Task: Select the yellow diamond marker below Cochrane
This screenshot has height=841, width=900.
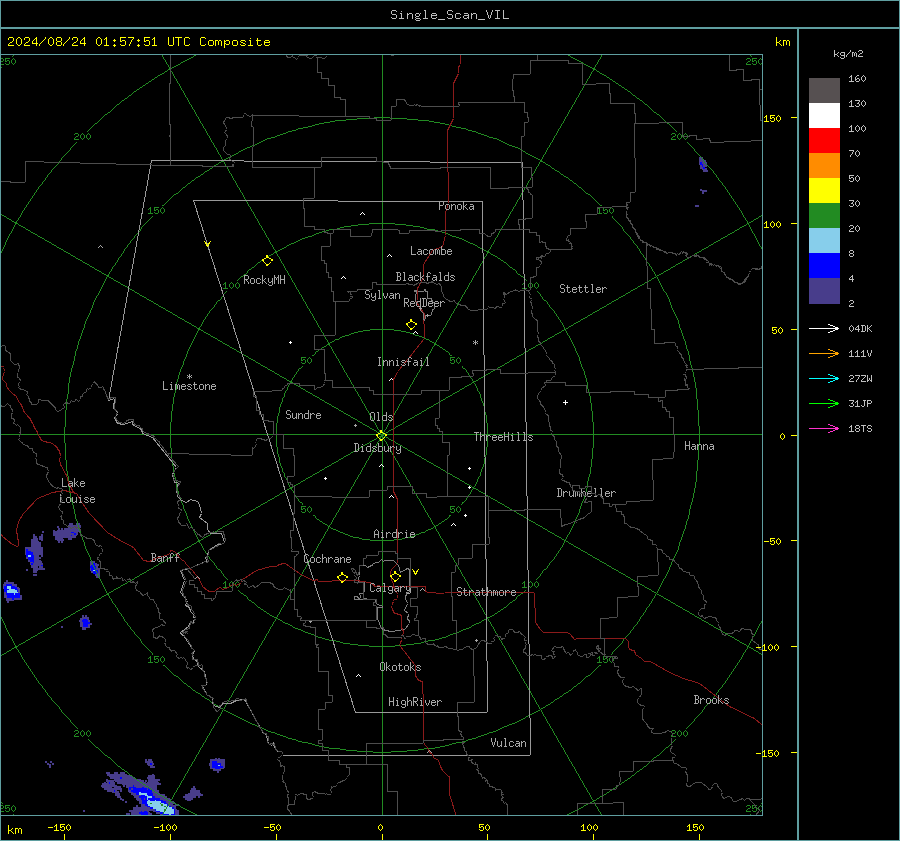Action: pos(342,578)
